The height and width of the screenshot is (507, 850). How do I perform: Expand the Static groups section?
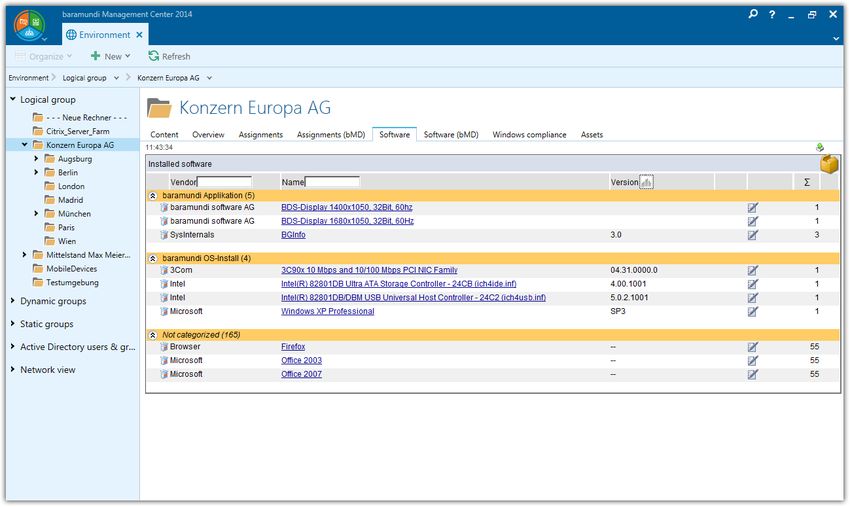click(x=12, y=323)
